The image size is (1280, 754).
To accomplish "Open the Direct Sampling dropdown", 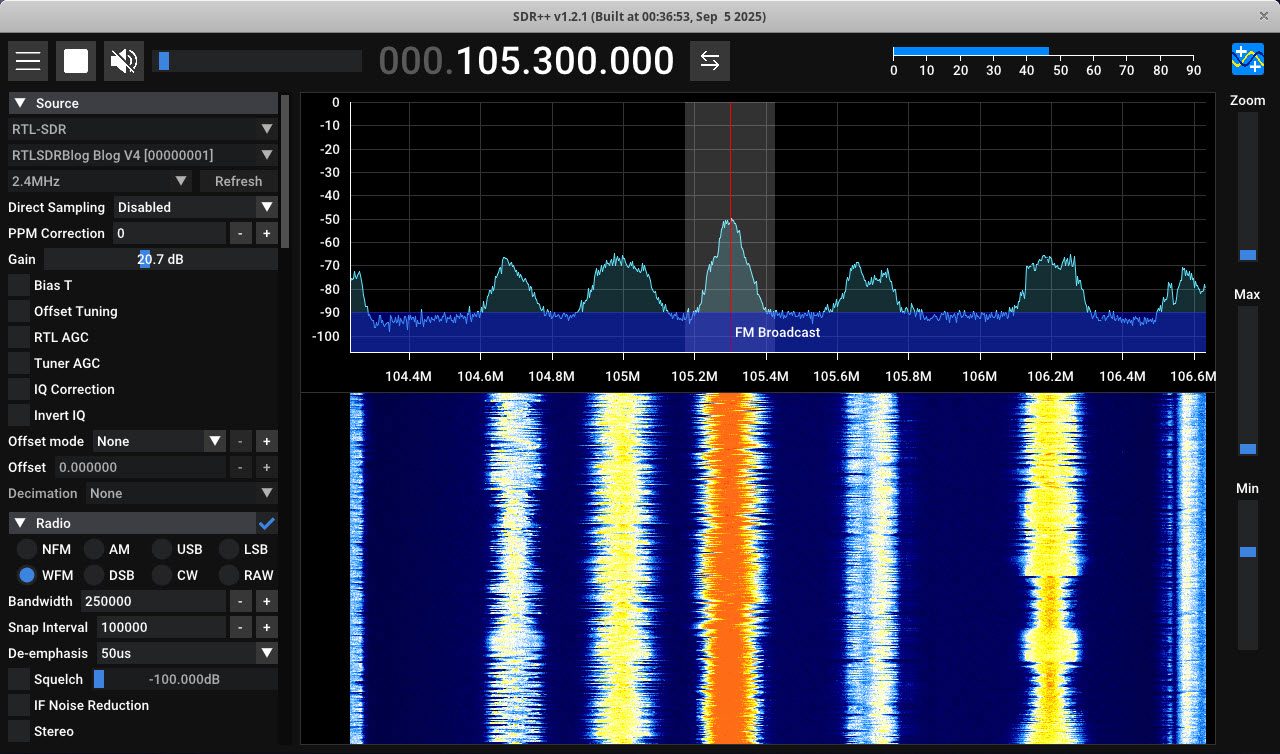I will coord(195,207).
